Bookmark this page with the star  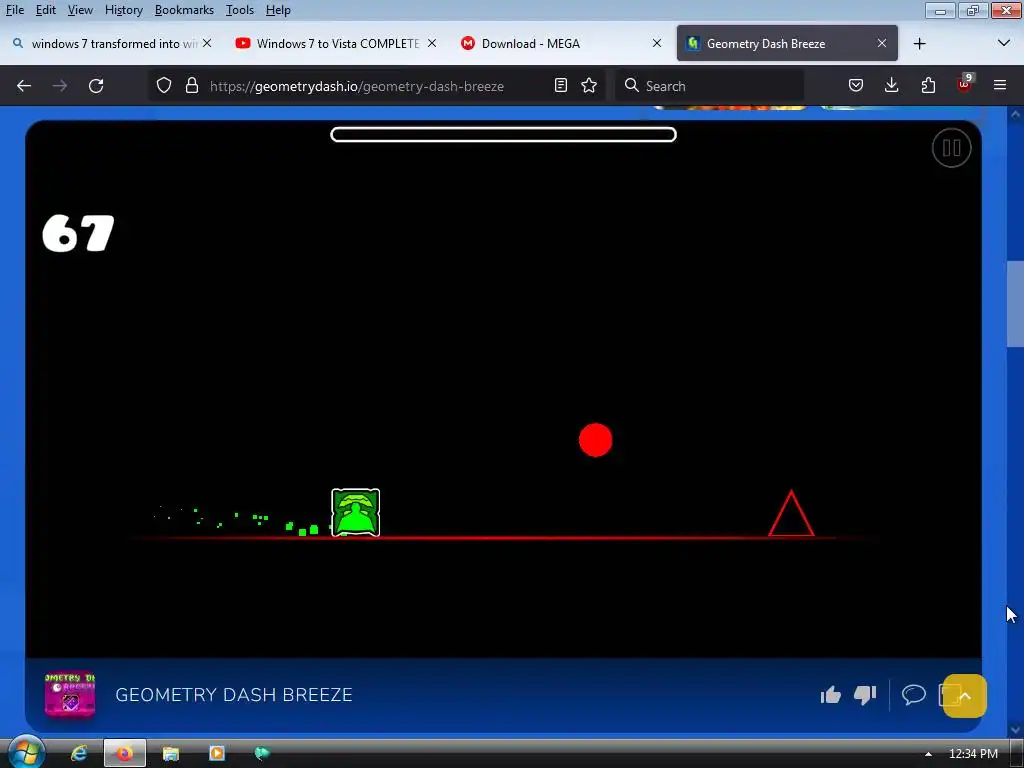(x=589, y=86)
